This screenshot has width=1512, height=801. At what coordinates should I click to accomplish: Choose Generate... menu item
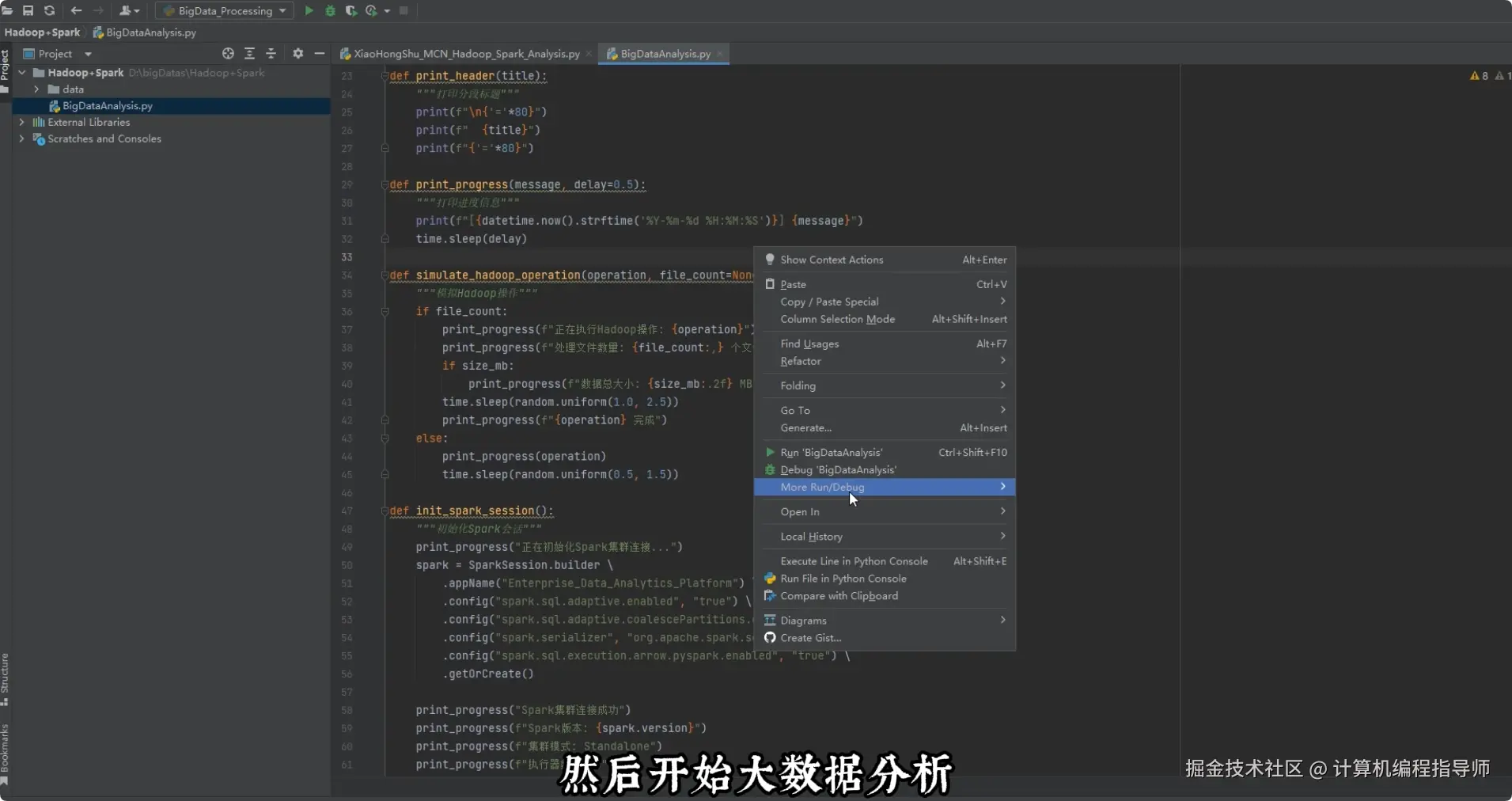pyautogui.click(x=885, y=427)
